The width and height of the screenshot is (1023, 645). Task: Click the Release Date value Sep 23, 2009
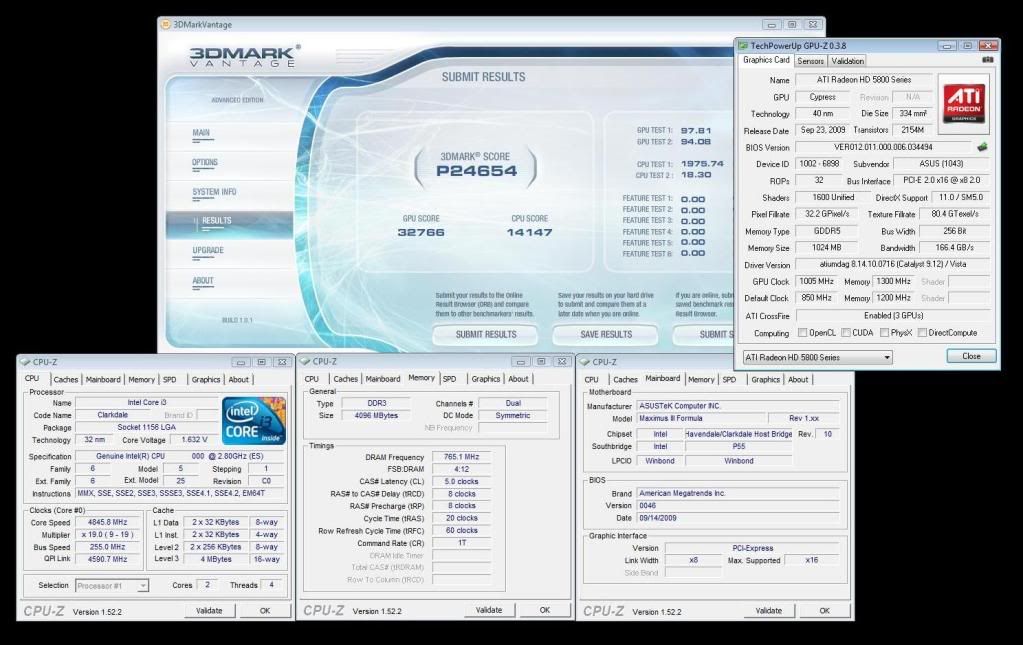point(822,130)
